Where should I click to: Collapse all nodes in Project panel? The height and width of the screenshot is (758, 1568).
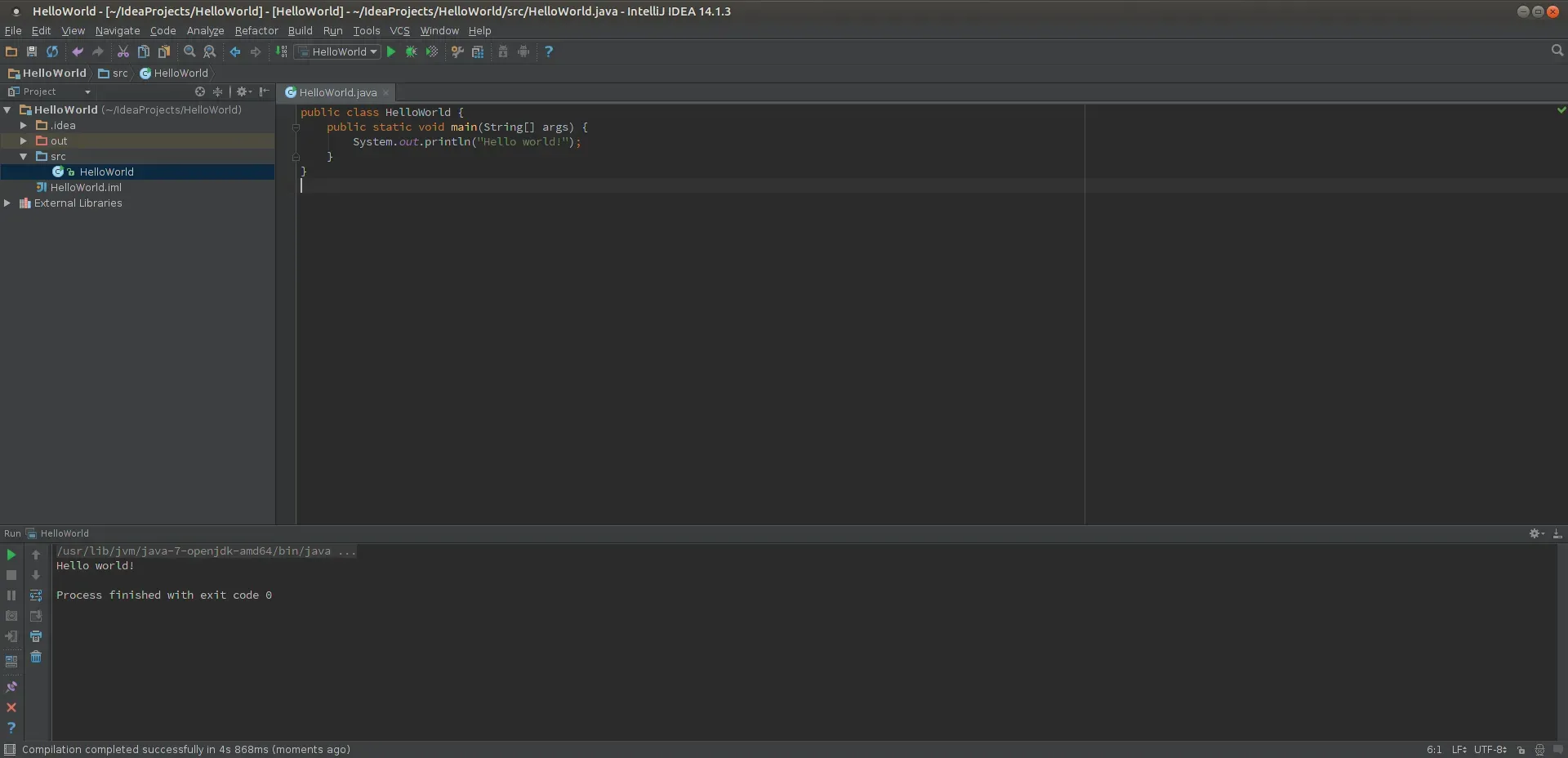pos(217,91)
